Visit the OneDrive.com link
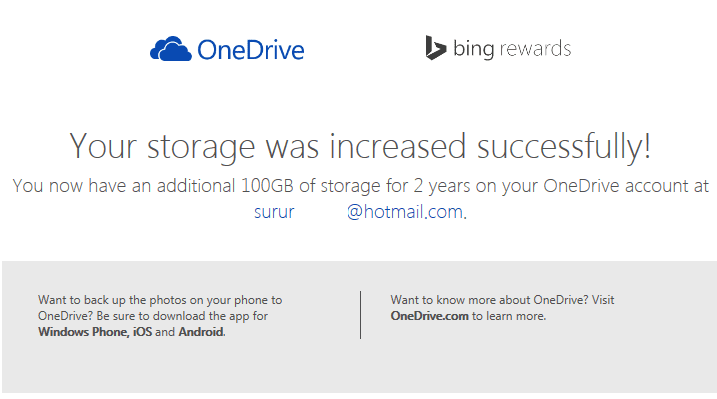Screen dimensions: 717x399 429,316
